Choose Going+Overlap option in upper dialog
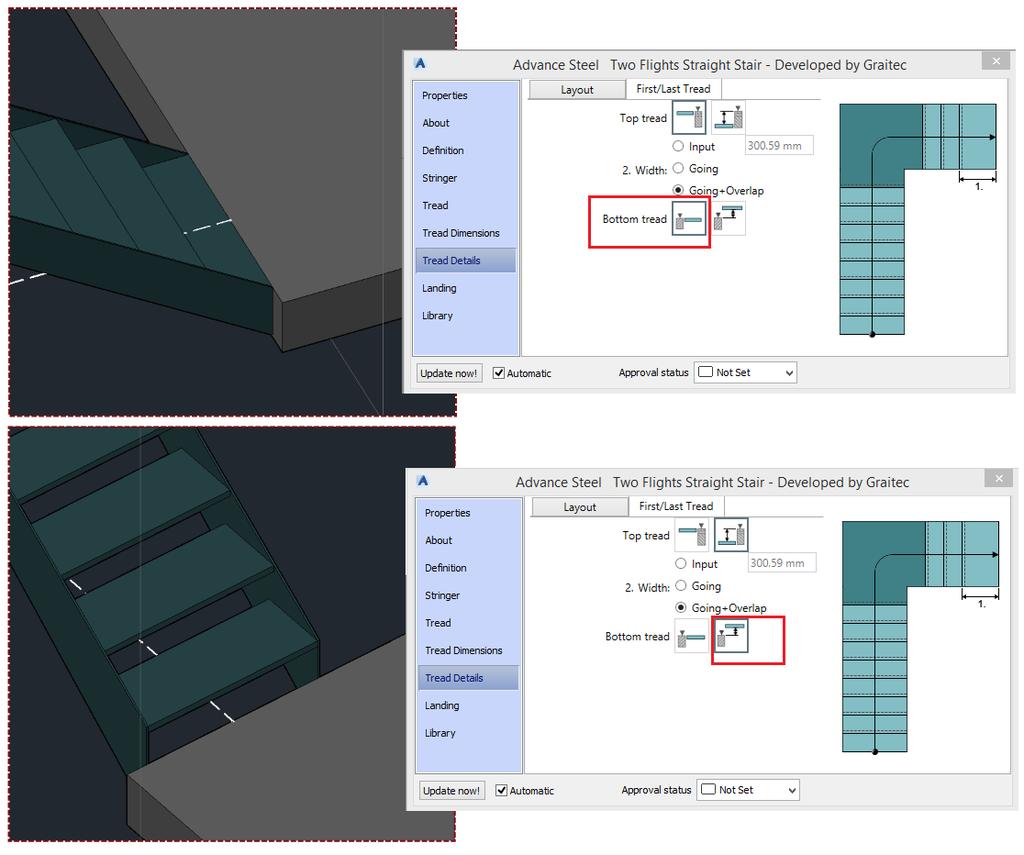Image resolution: width=1024 pixels, height=855 pixels. (678, 190)
